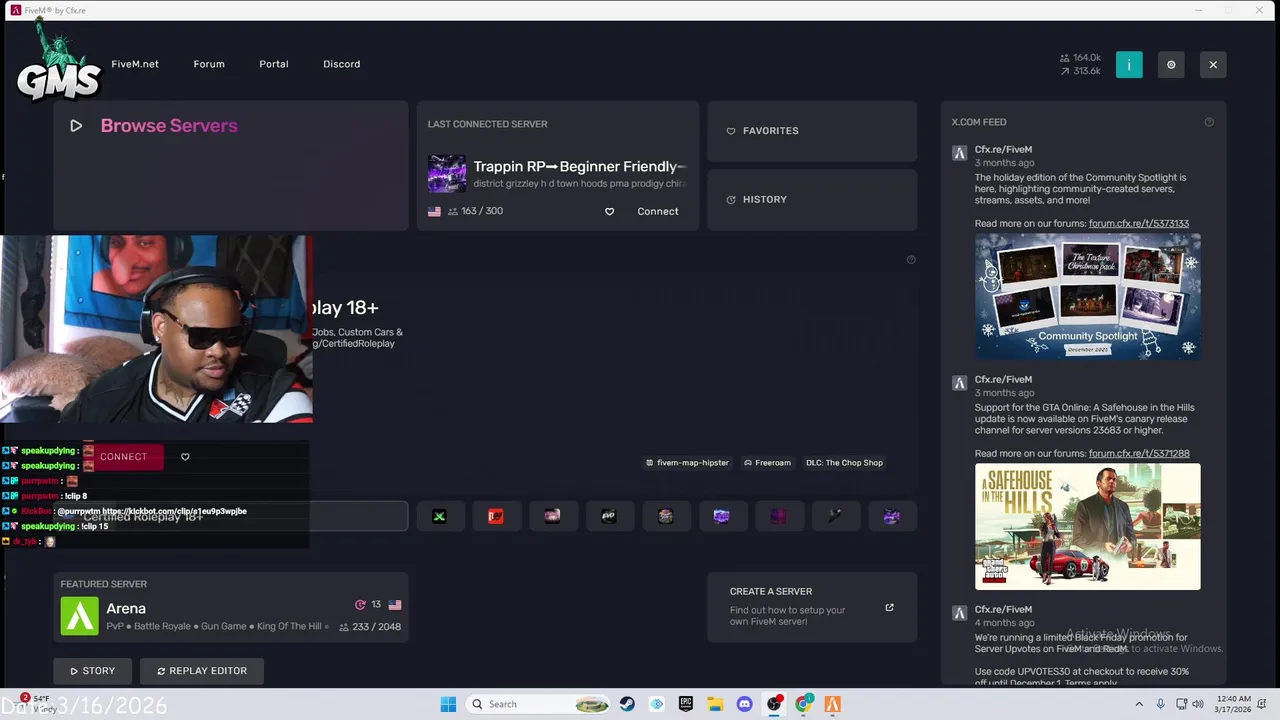Launch Steam from the taskbar

coord(627,704)
